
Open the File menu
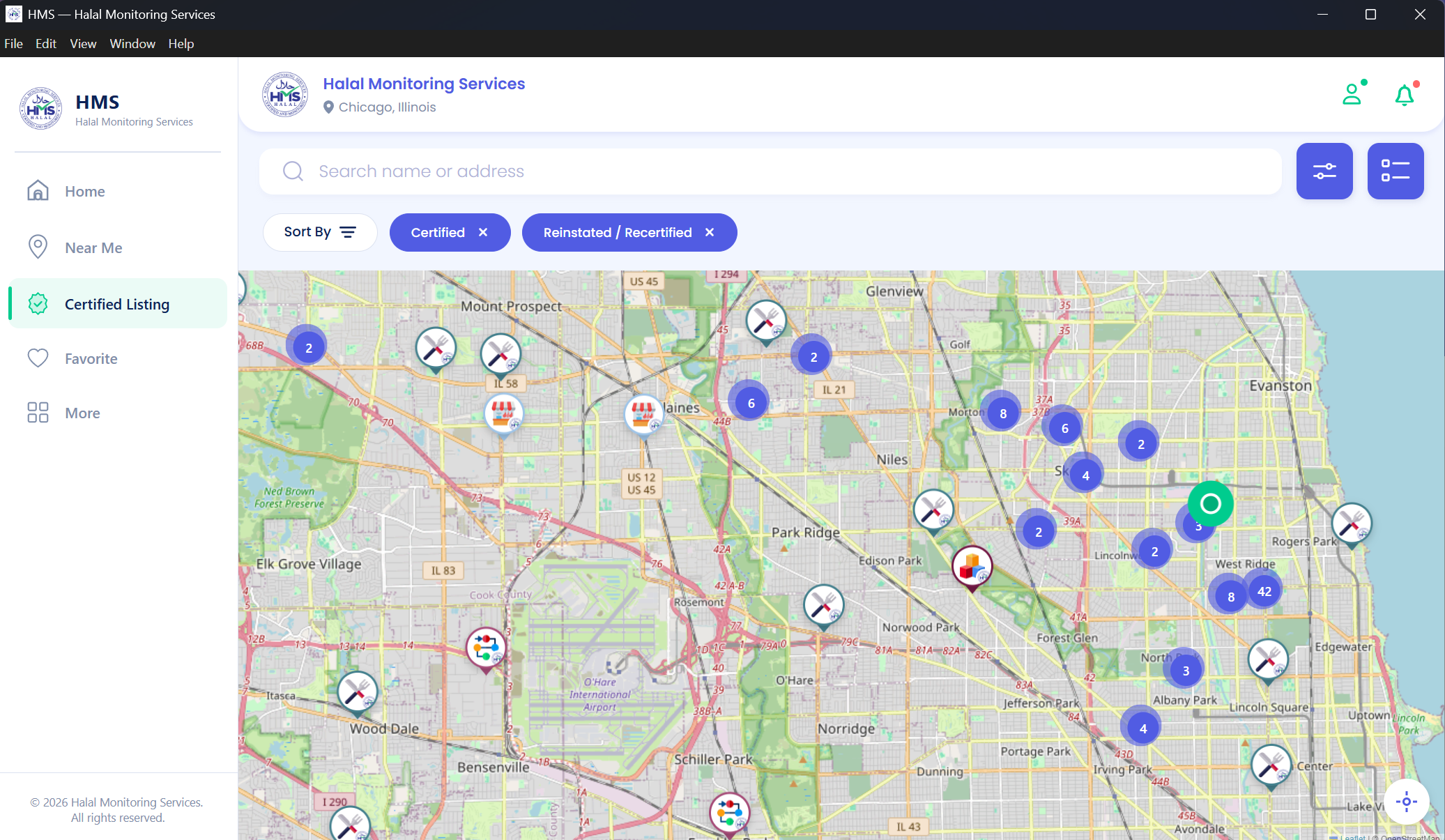tap(13, 43)
